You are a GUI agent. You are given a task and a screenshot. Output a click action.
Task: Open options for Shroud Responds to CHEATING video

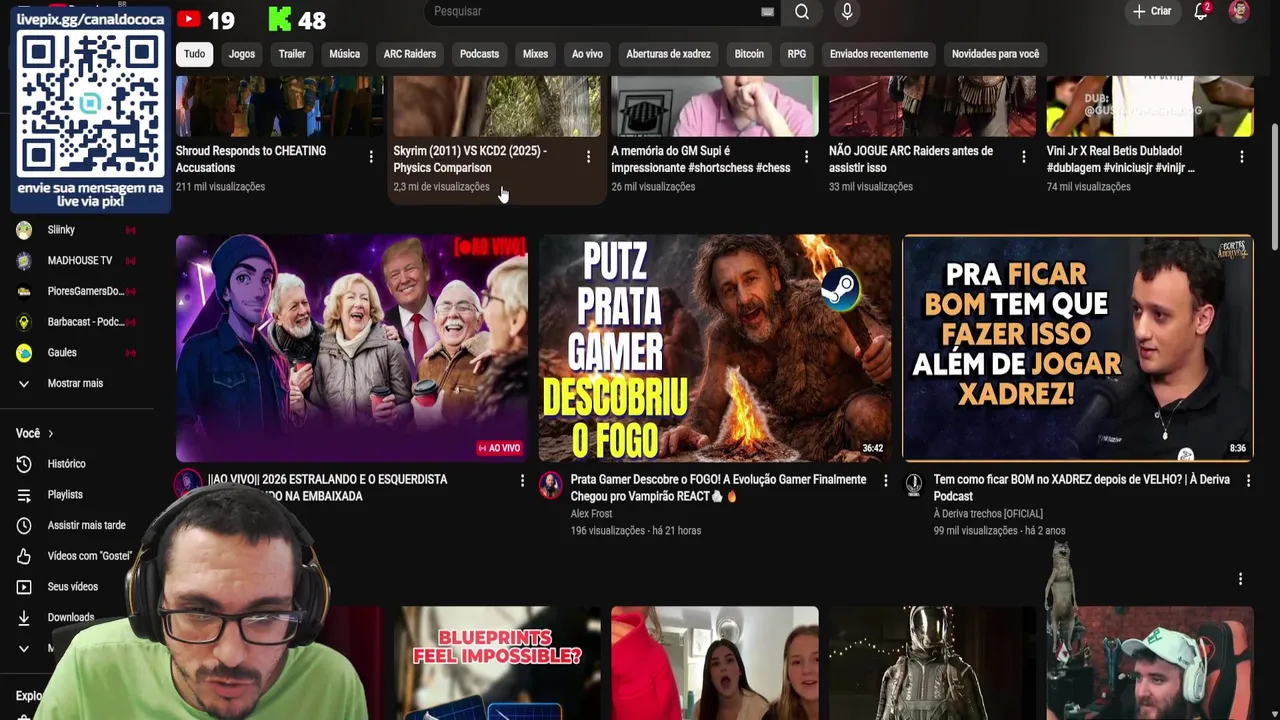pyautogui.click(x=371, y=157)
